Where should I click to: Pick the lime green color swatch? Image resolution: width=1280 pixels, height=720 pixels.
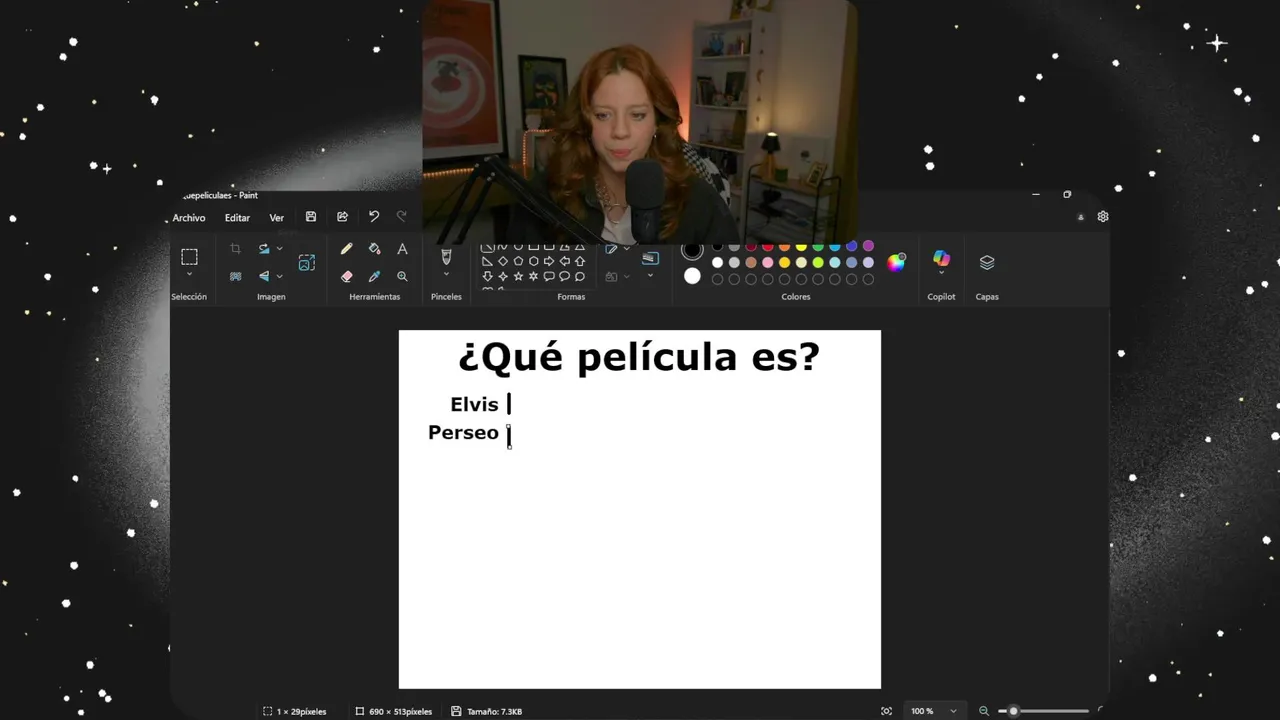click(818, 262)
